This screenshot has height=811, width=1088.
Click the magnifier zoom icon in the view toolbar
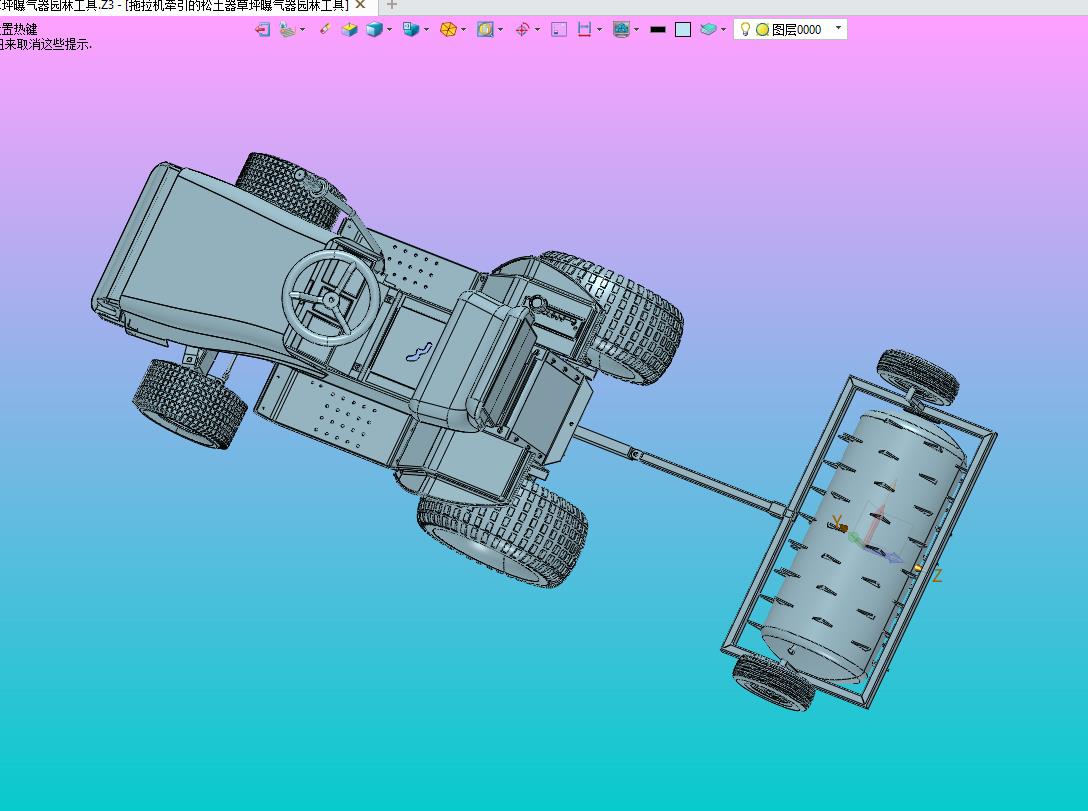485,29
